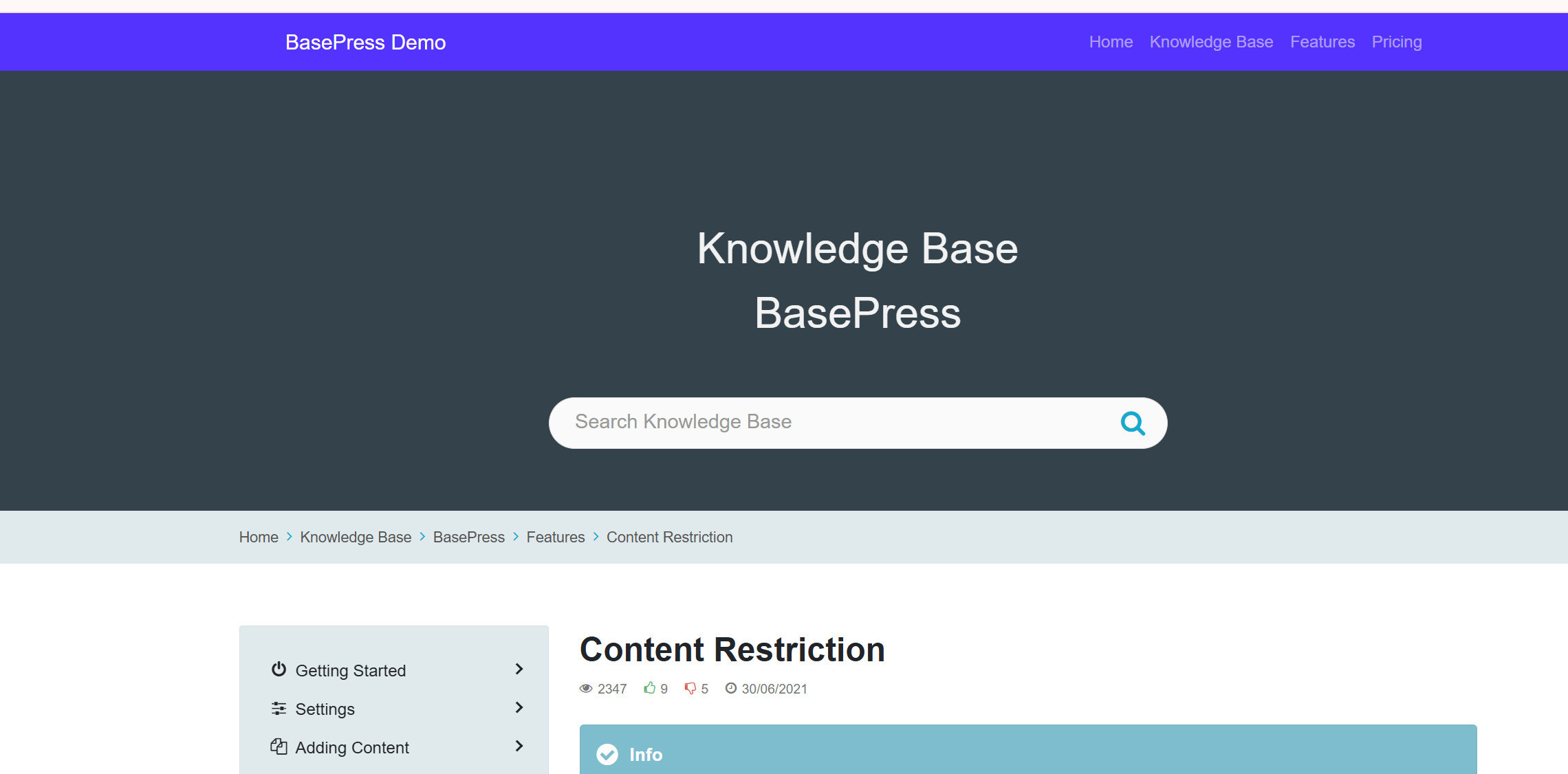The image size is (1568, 774).
Task: Open the BasePress breadcrumb link
Action: coord(468,537)
